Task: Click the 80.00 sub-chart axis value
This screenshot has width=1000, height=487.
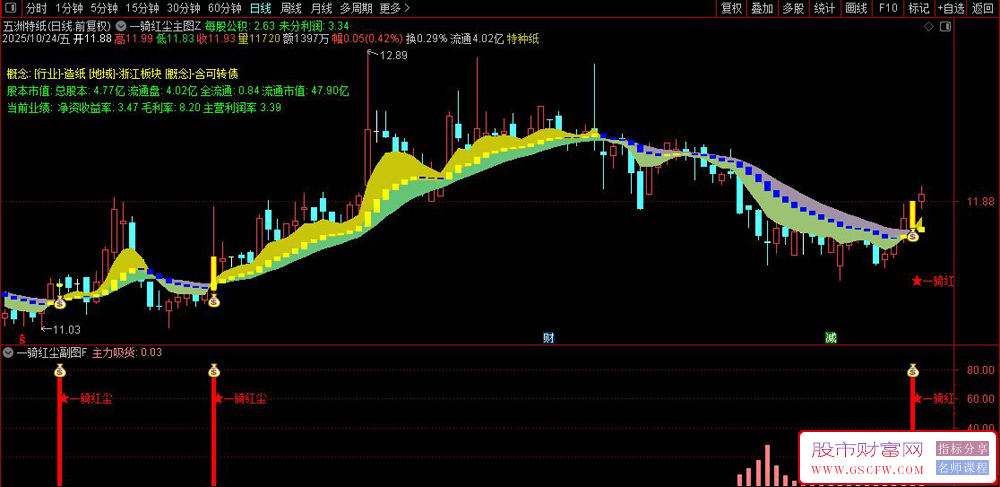Action: tap(981, 370)
